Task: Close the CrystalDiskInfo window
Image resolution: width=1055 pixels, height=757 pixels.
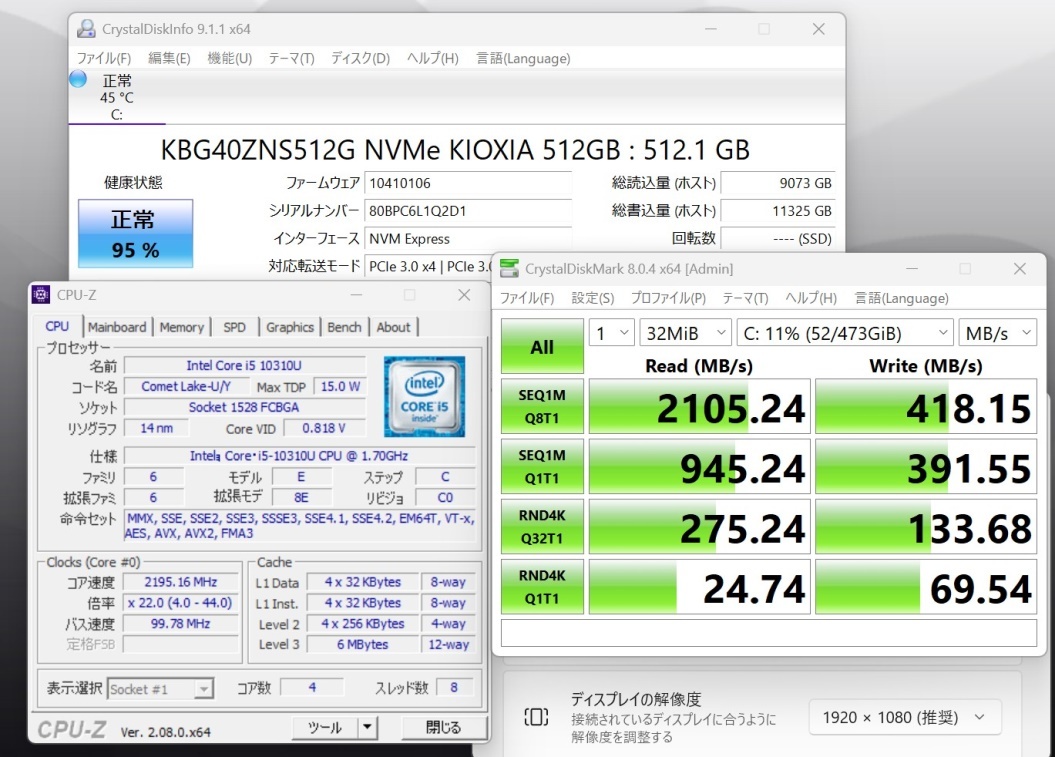Action: tap(818, 29)
